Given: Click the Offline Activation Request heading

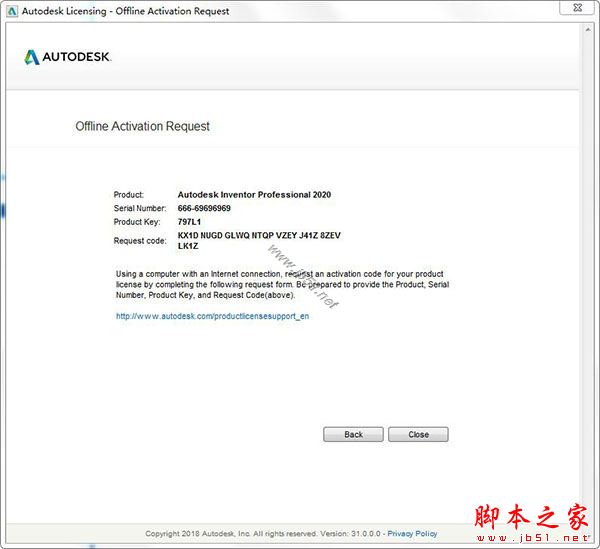Looking at the screenshot, I should (x=142, y=126).
